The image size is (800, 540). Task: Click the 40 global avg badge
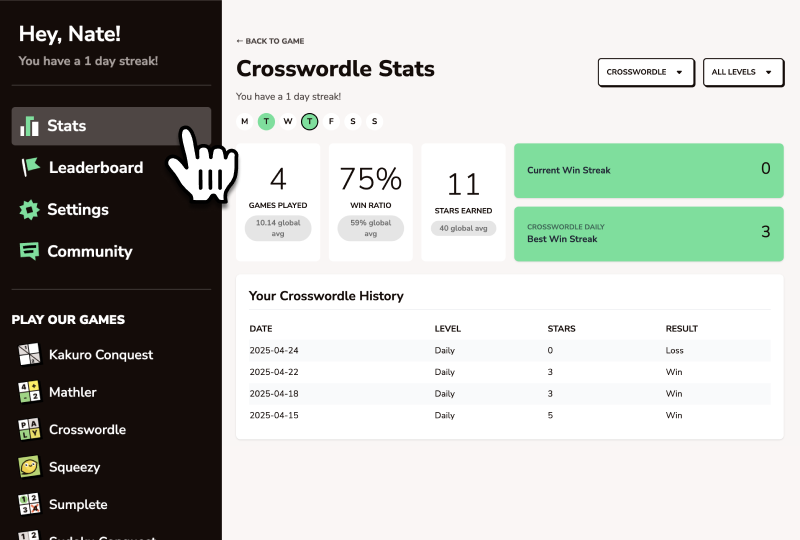pos(463,228)
